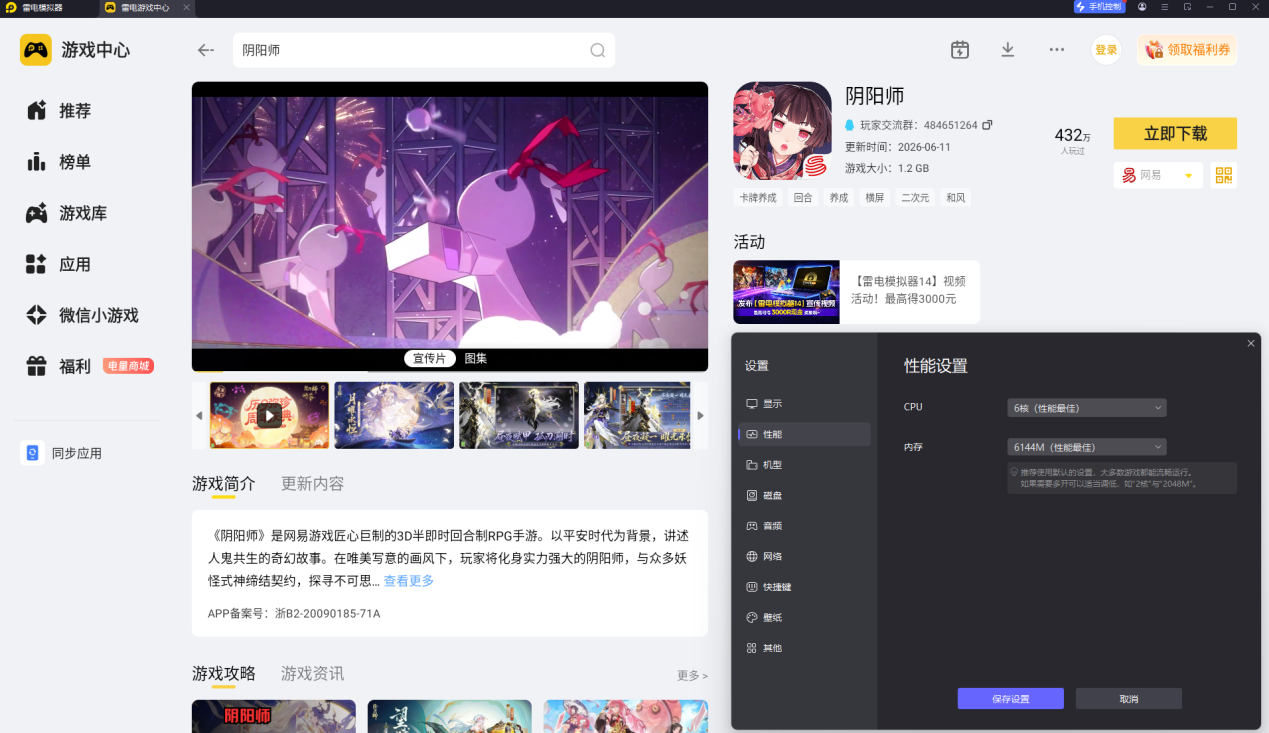Select the 游戏资讯 tab
The height and width of the screenshot is (733, 1269).
click(x=313, y=673)
